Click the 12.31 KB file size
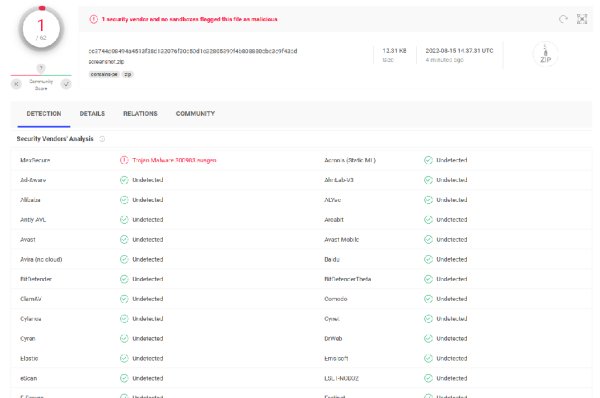This screenshot has height=398, width=600. (394, 51)
